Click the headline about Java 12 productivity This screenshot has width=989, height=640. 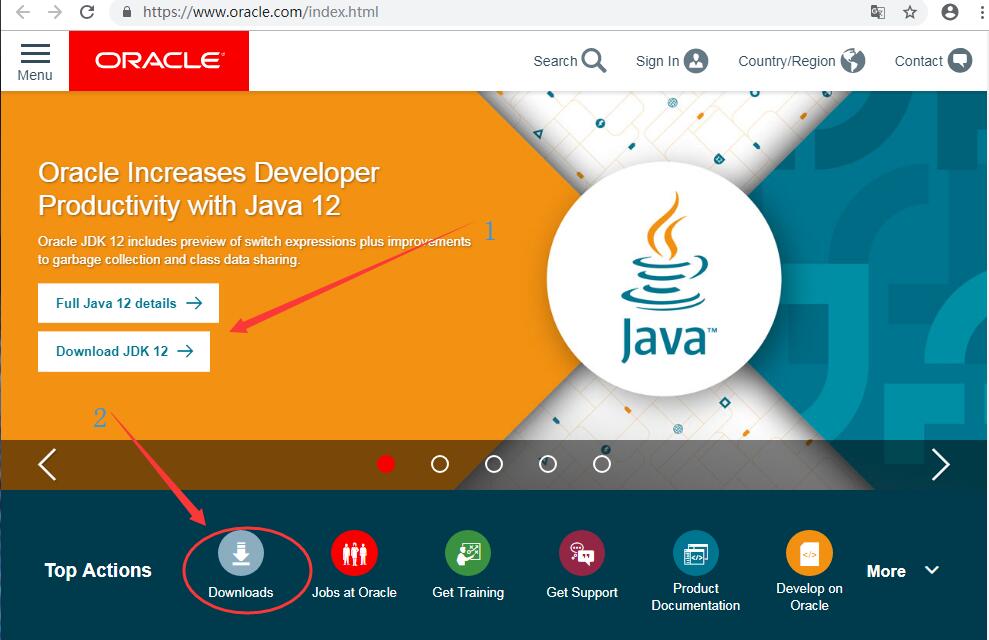[x=208, y=189]
